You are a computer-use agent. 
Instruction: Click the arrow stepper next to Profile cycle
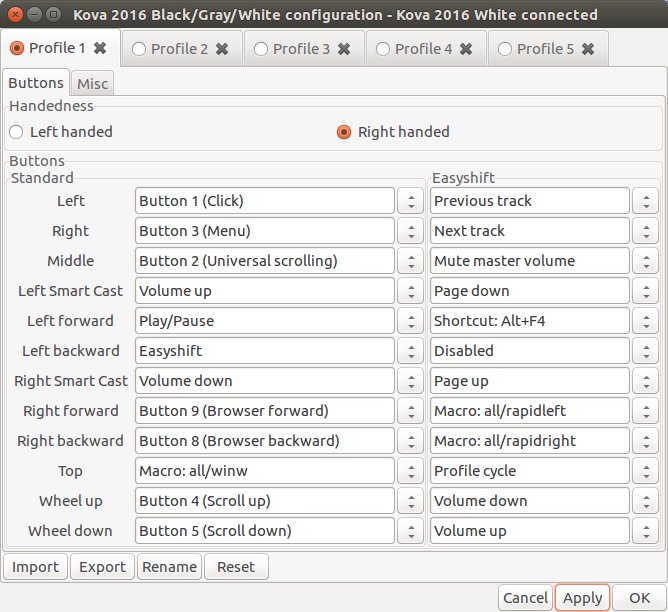tap(646, 471)
